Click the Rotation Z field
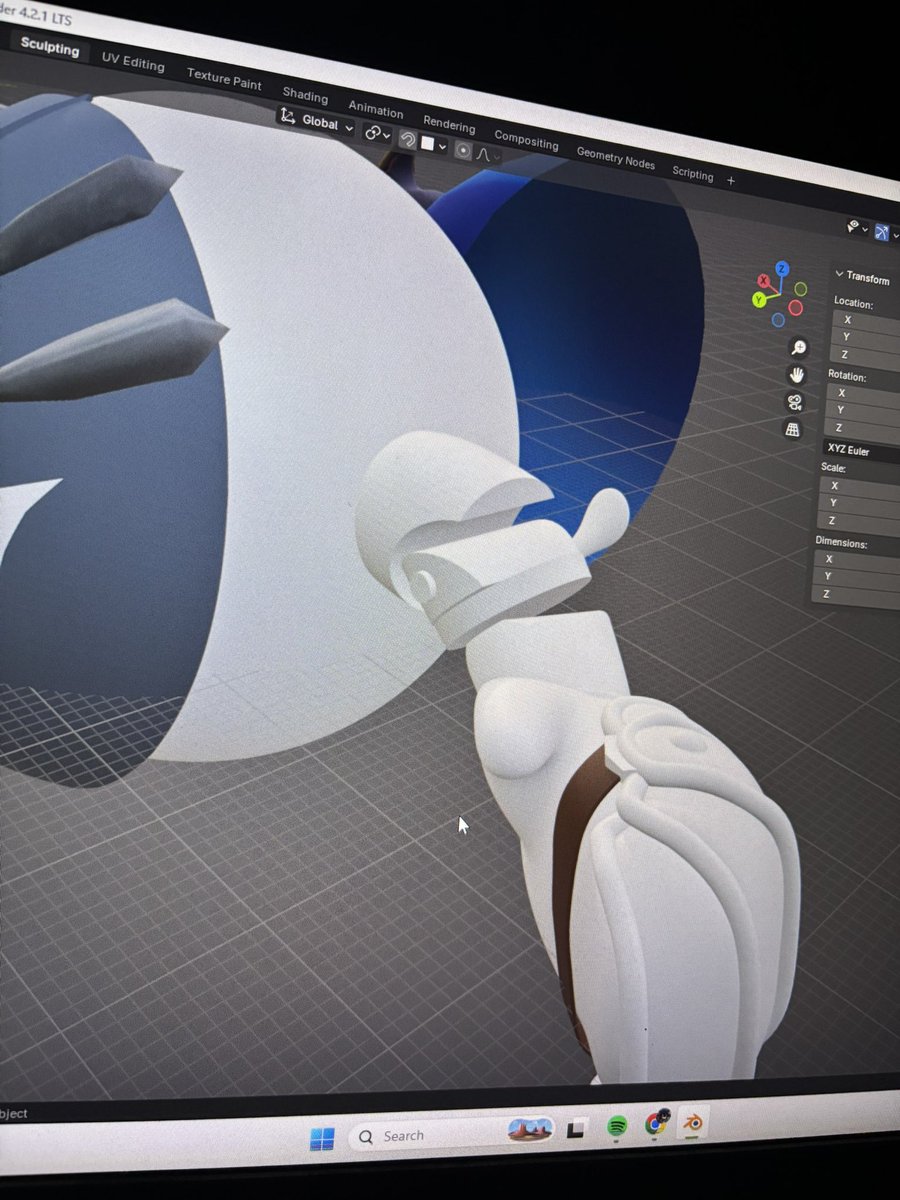The width and height of the screenshot is (900, 1200). (859, 429)
